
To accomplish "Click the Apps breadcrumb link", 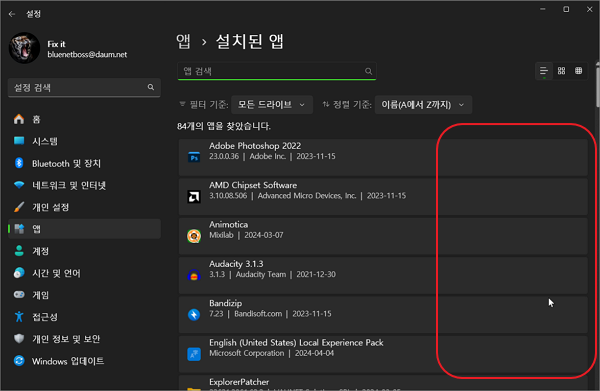I will coord(183,41).
